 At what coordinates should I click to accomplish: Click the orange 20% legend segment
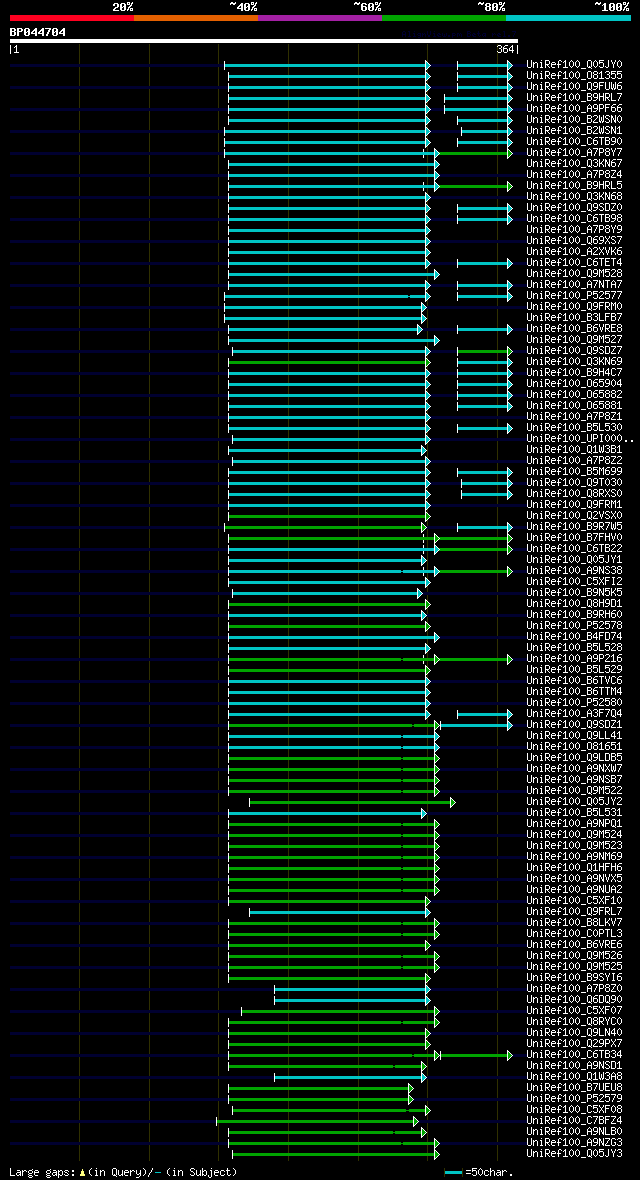tap(196, 17)
